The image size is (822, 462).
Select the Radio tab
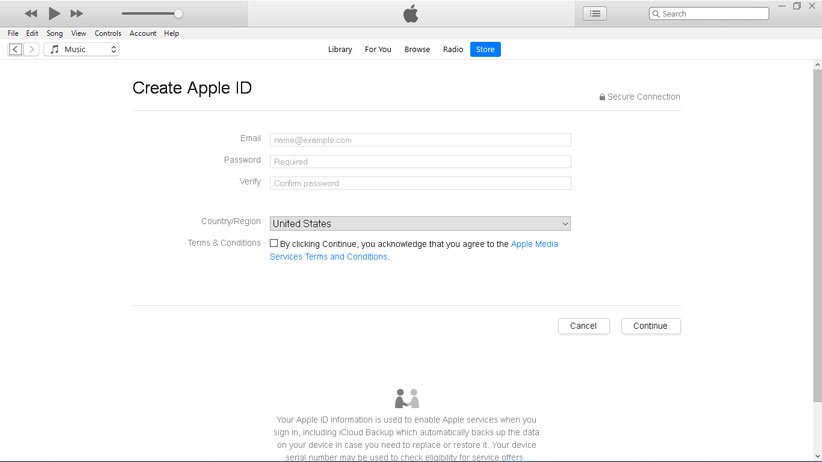click(x=453, y=49)
